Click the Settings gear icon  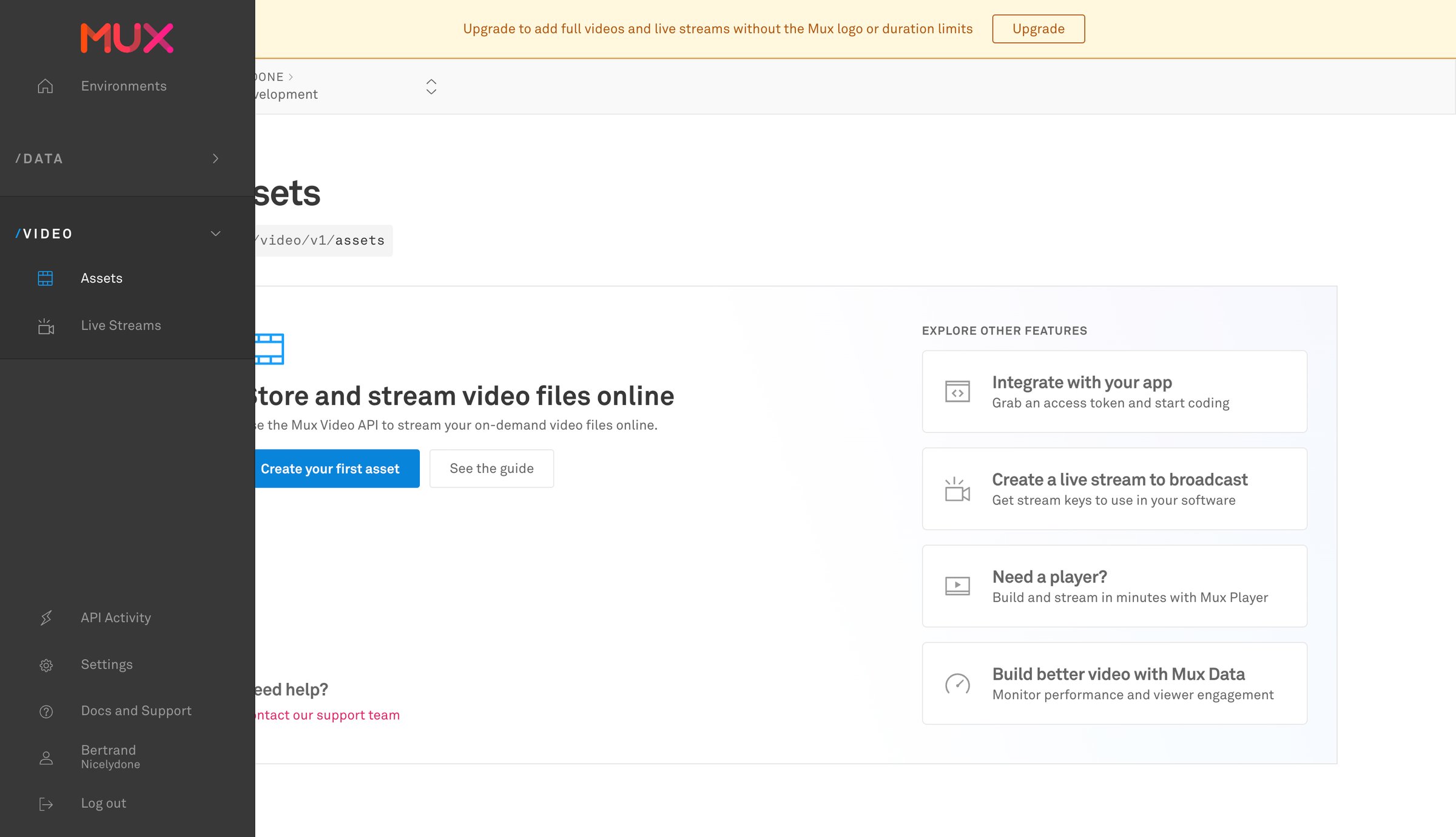click(x=46, y=665)
